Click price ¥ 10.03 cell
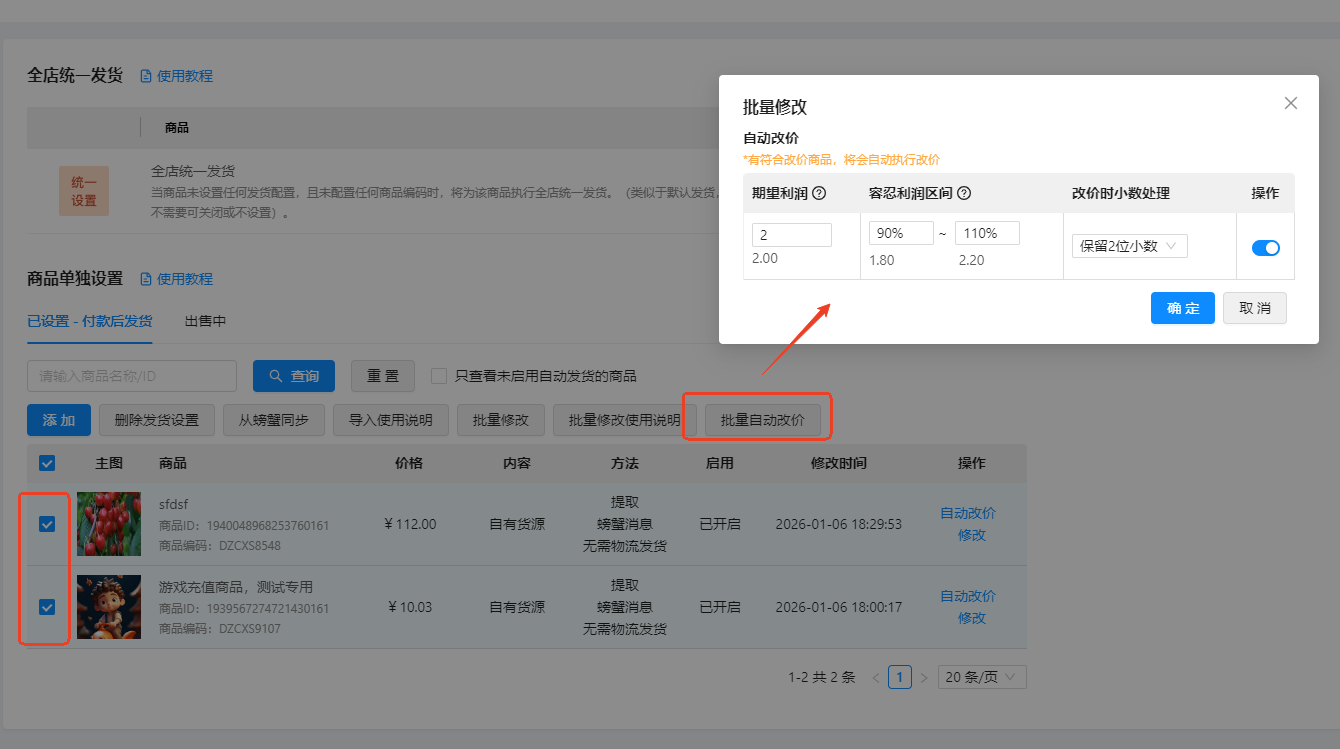1340x749 pixels. pyautogui.click(x=410, y=607)
